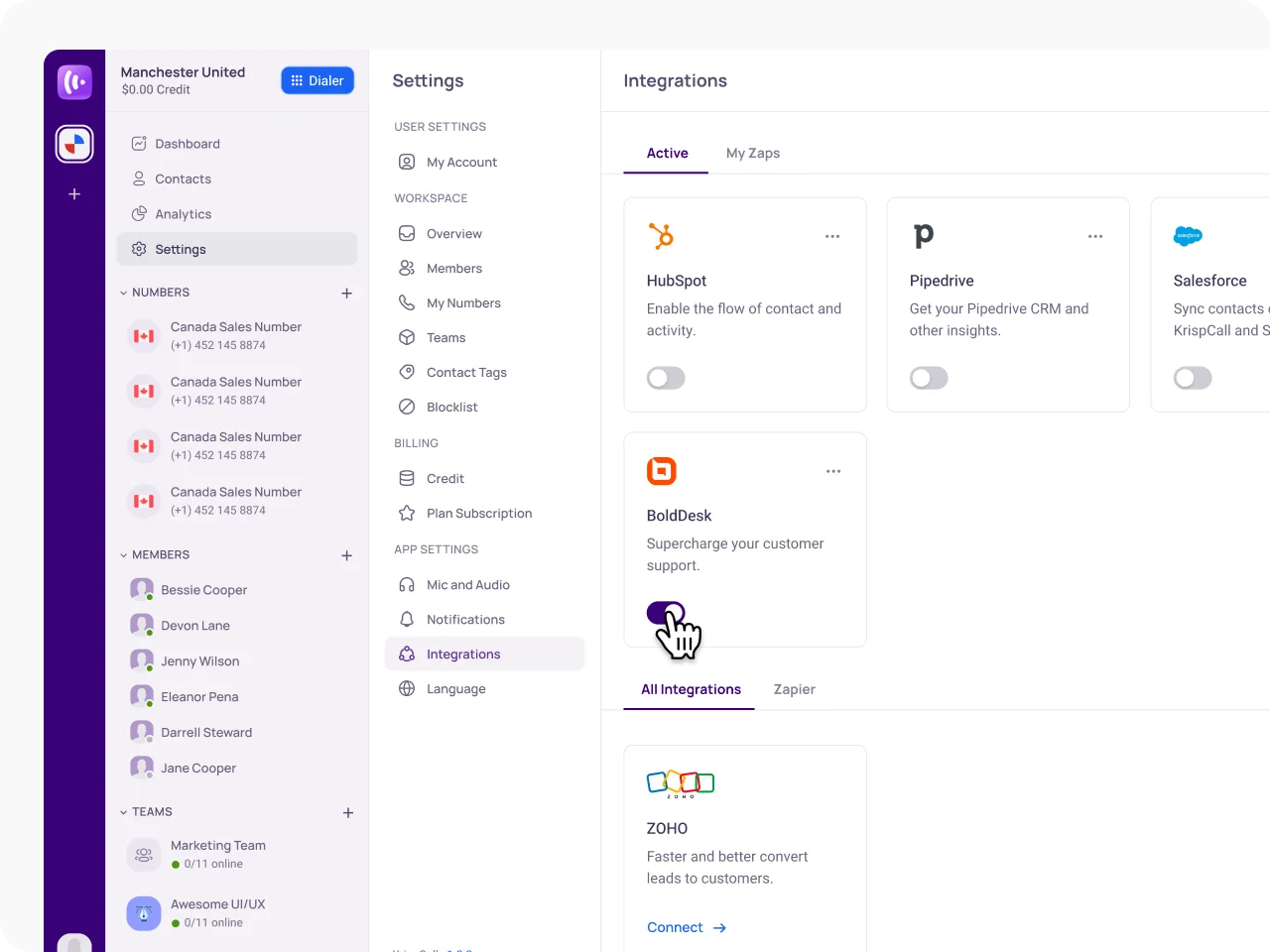Screen dimensions: 1270x952
Task: Collapse the NUMBERS section chevron
Action: pyautogui.click(x=124, y=293)
